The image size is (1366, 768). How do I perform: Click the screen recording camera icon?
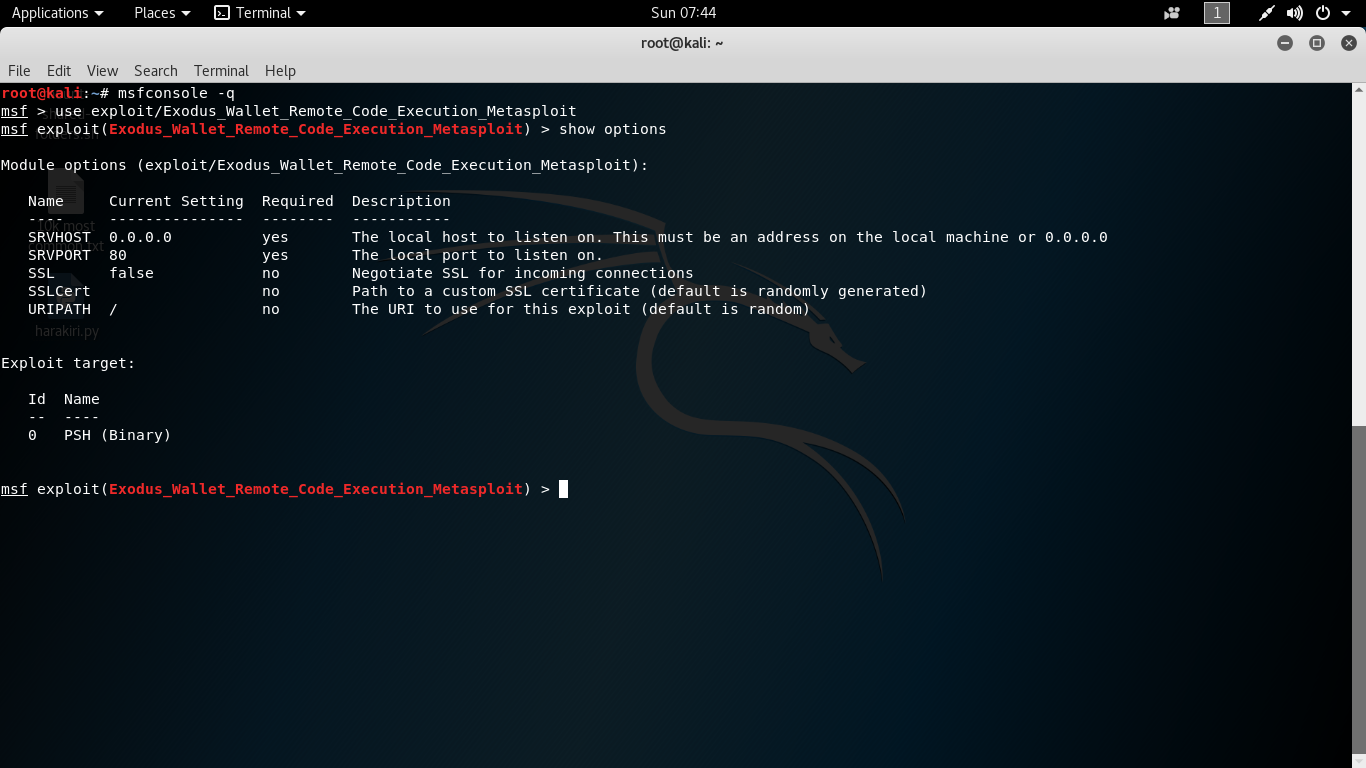tap(1172, 13)
